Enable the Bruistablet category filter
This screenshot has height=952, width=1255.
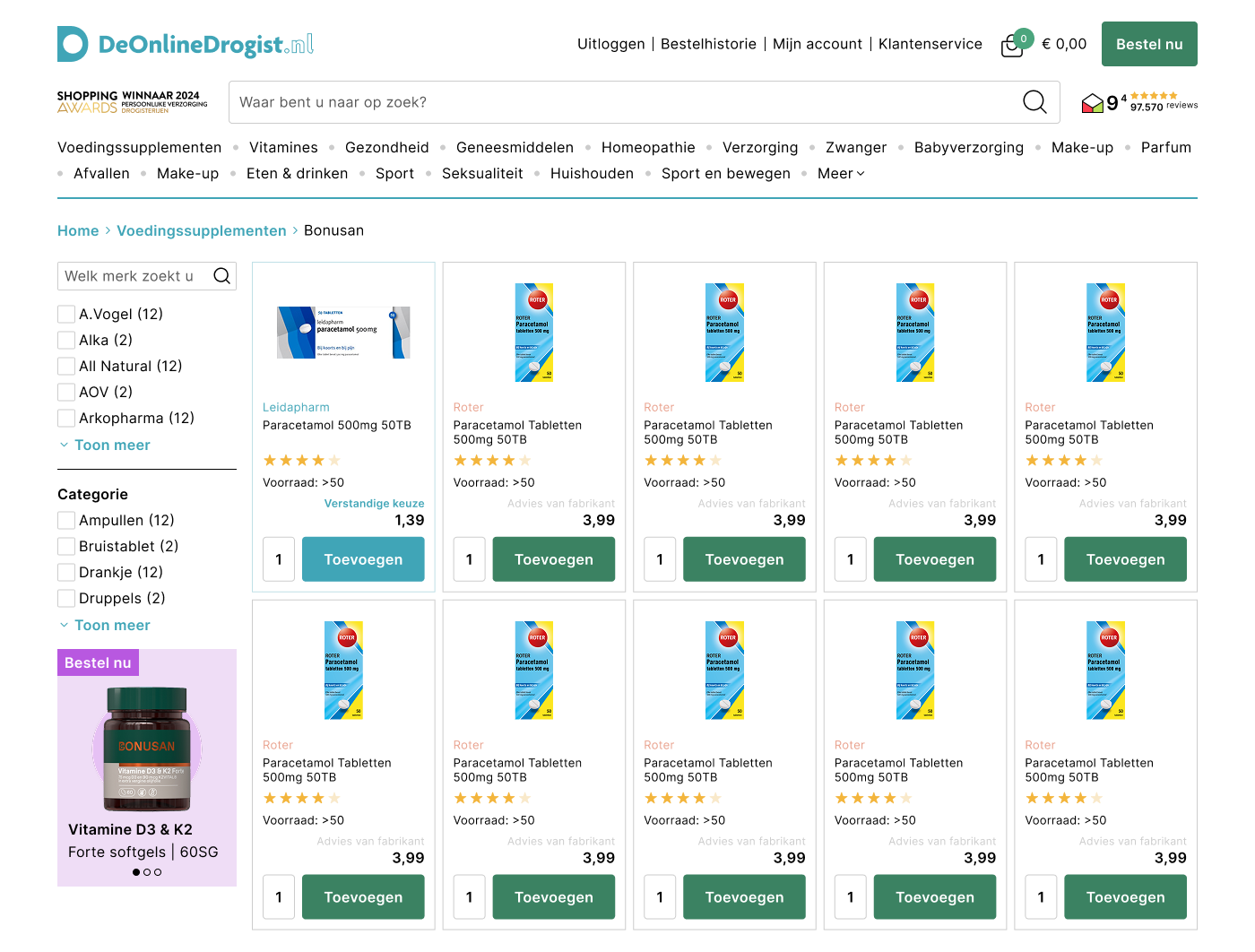tap(66, 546)
